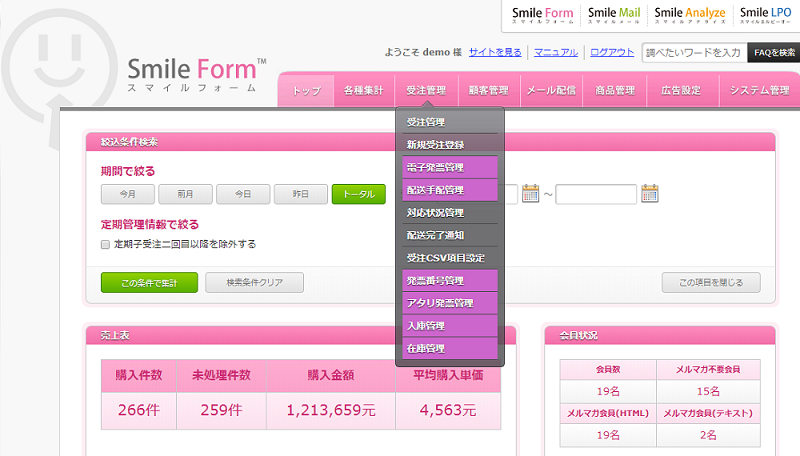
Task: Open the 顧客管理 menu
Action: click(489, 91)
